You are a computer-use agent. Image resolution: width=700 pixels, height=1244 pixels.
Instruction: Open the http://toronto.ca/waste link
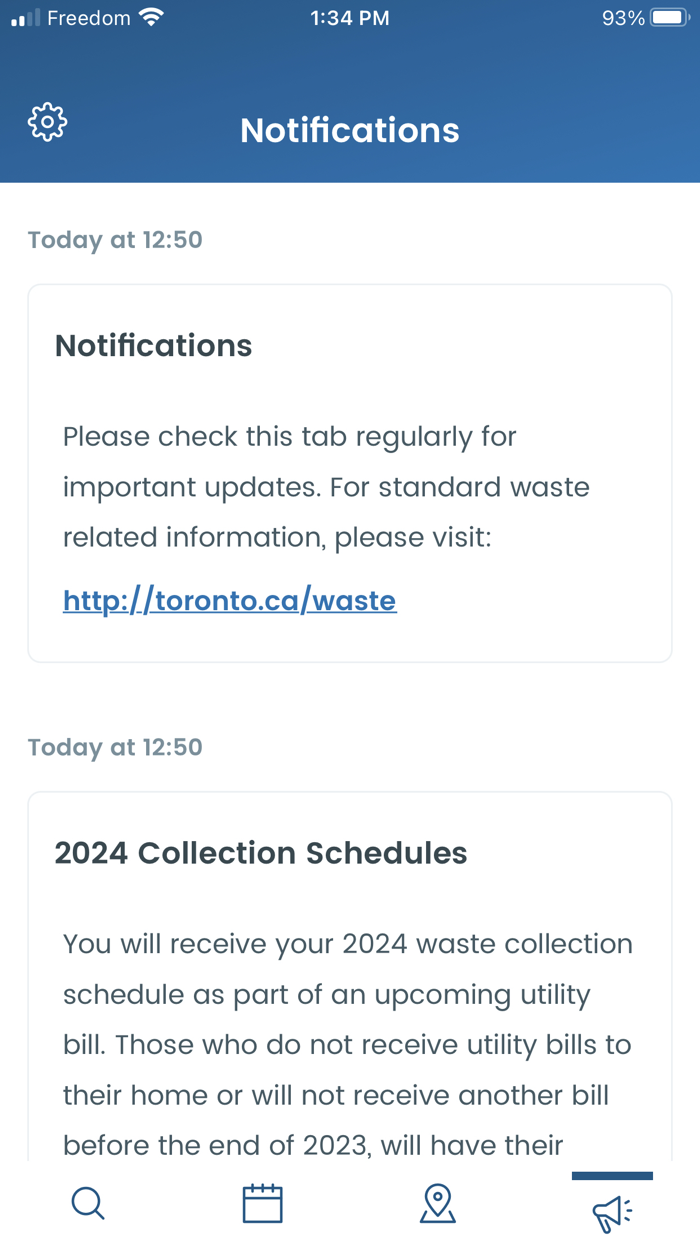[x=229, y=600]
